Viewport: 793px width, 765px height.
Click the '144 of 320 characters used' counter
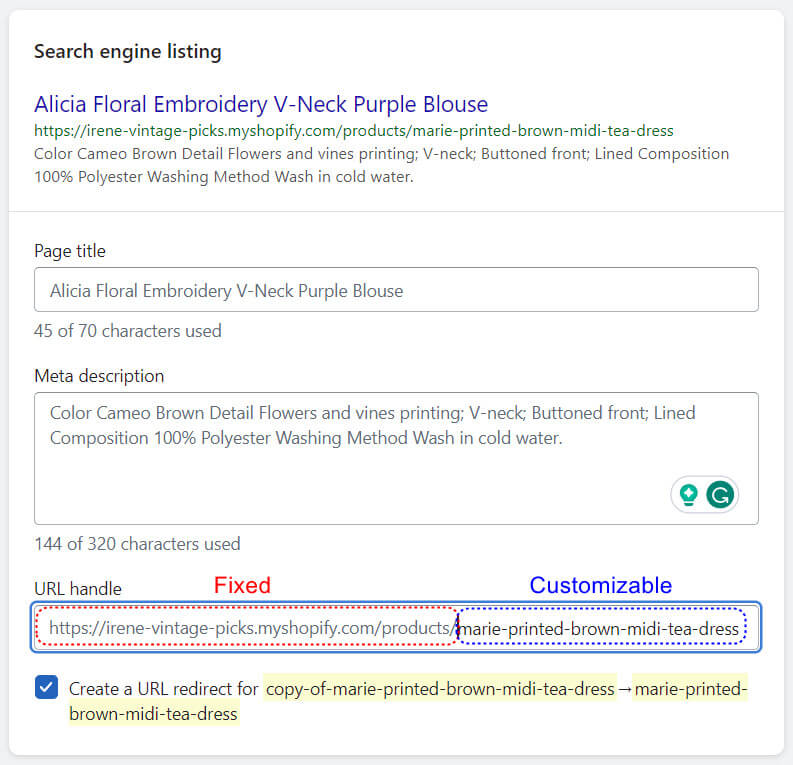tap(137, 544)
